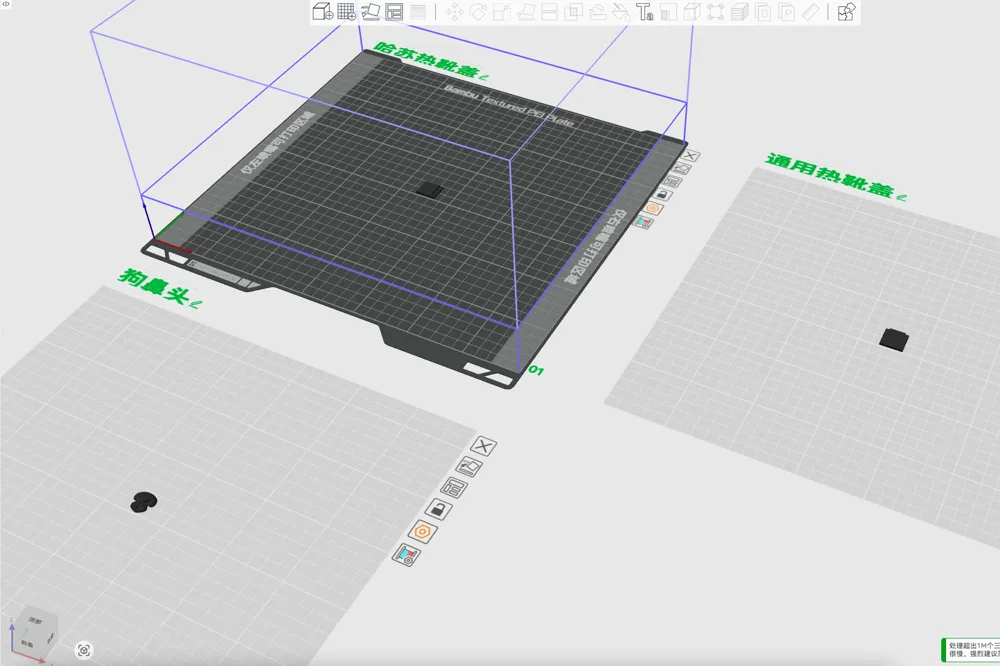Auto orient objects on 狗鼻头 plate
The image size is (1000, 666).
pyautogui.click(x=469, y=467)
